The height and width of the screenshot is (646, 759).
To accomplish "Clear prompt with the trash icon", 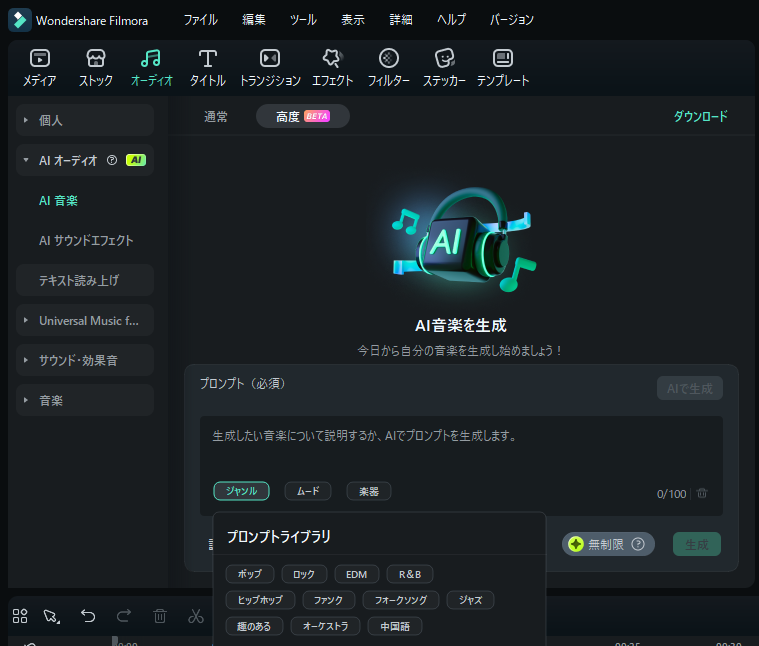I will coord(702,493).
